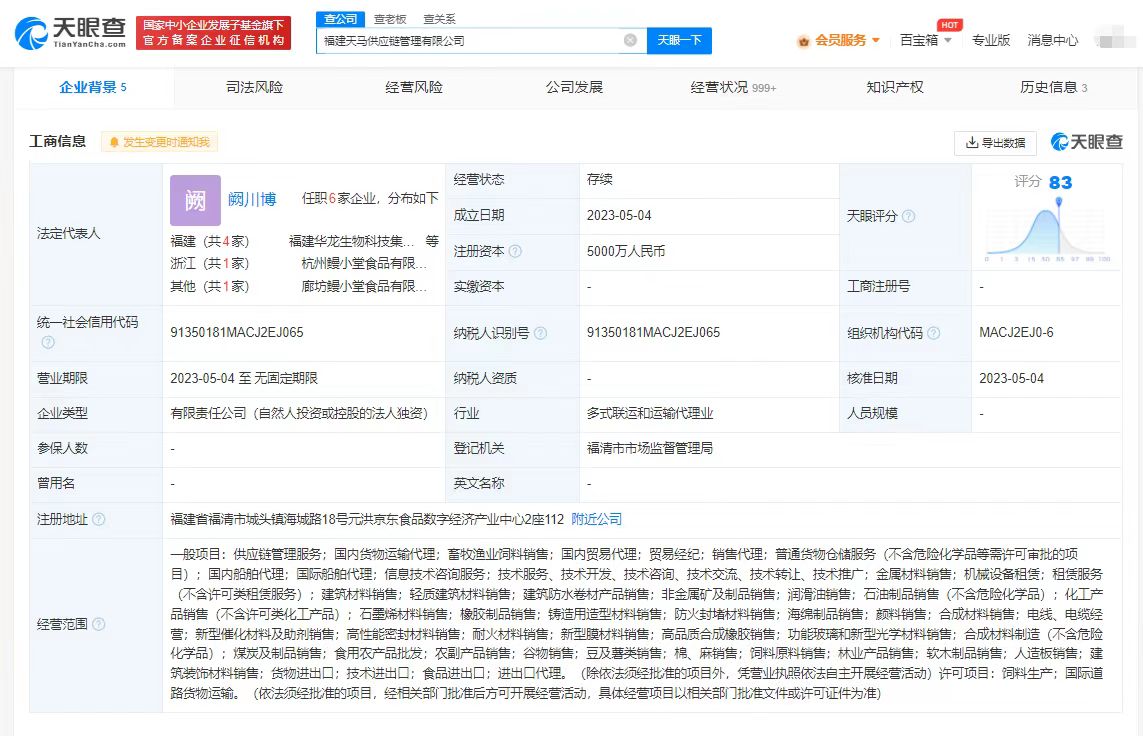1143x736 pixels.
Task: Switch to the 查老板 search tab
Action: [390, 17]
